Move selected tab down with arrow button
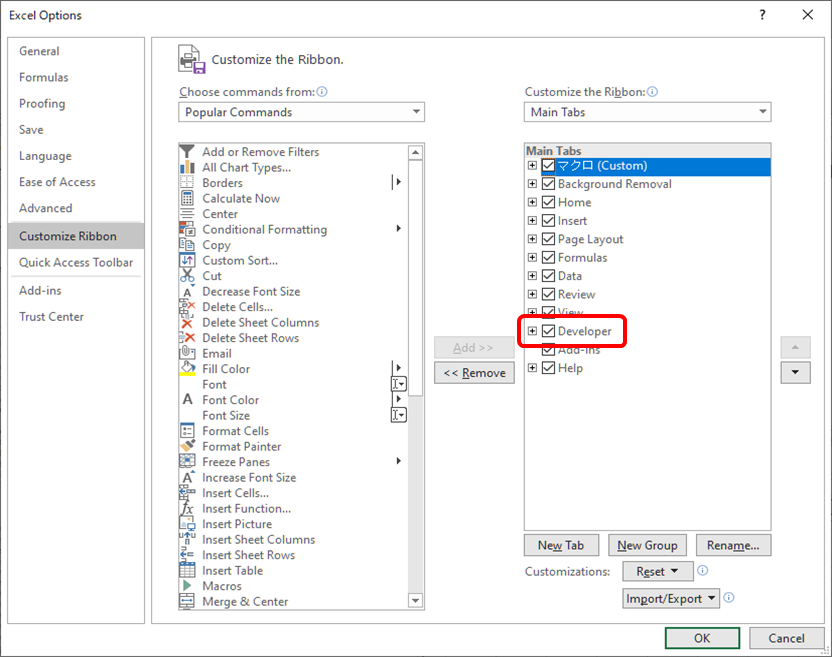 (795, 373)
